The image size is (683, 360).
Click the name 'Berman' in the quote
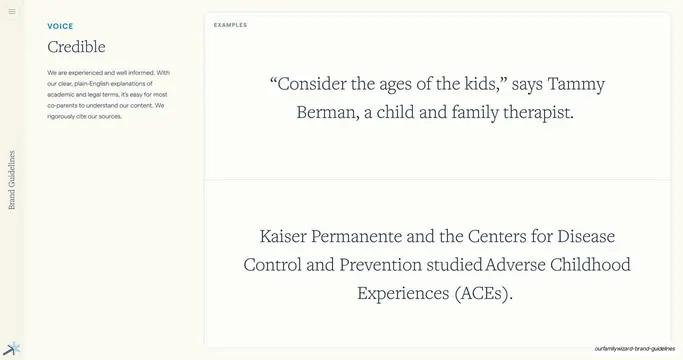(328, 112)
